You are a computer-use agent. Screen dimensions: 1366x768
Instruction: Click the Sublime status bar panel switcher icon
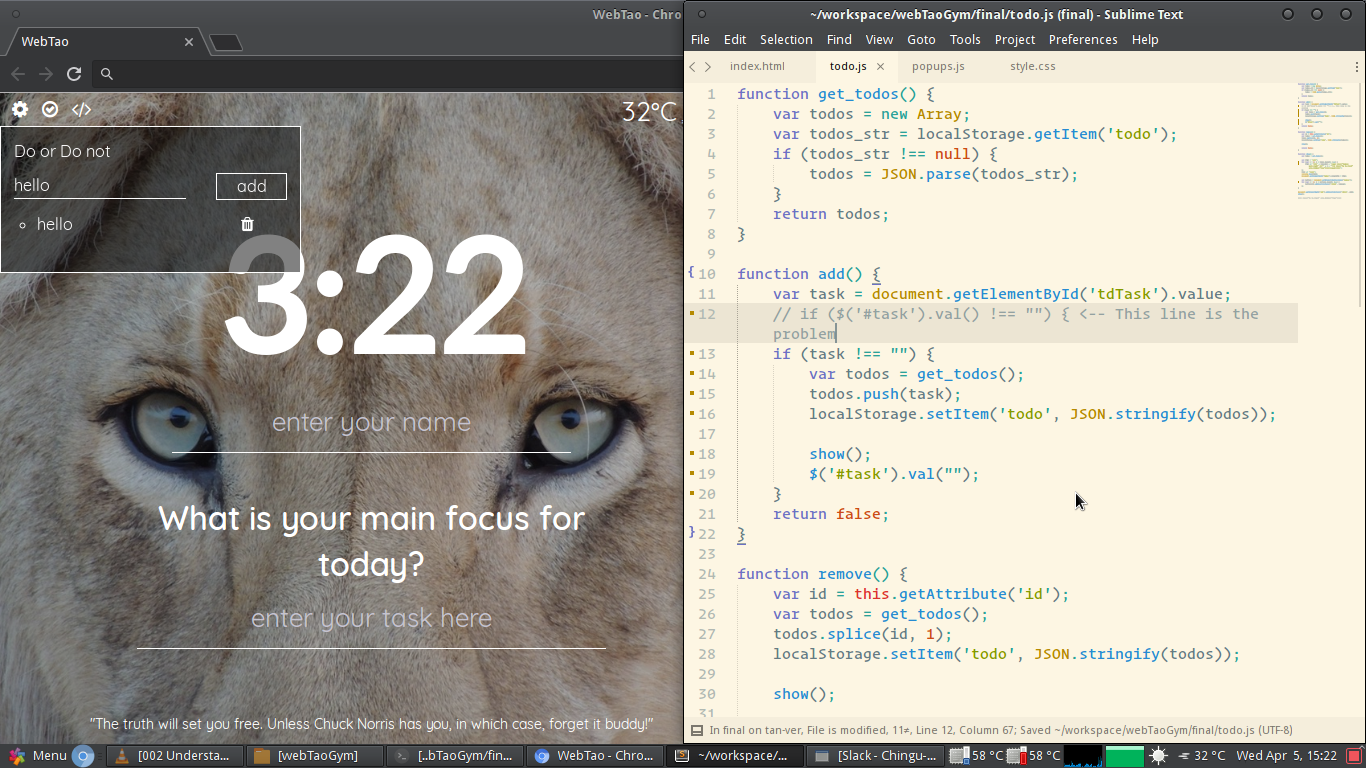click(x=697, y=730)
